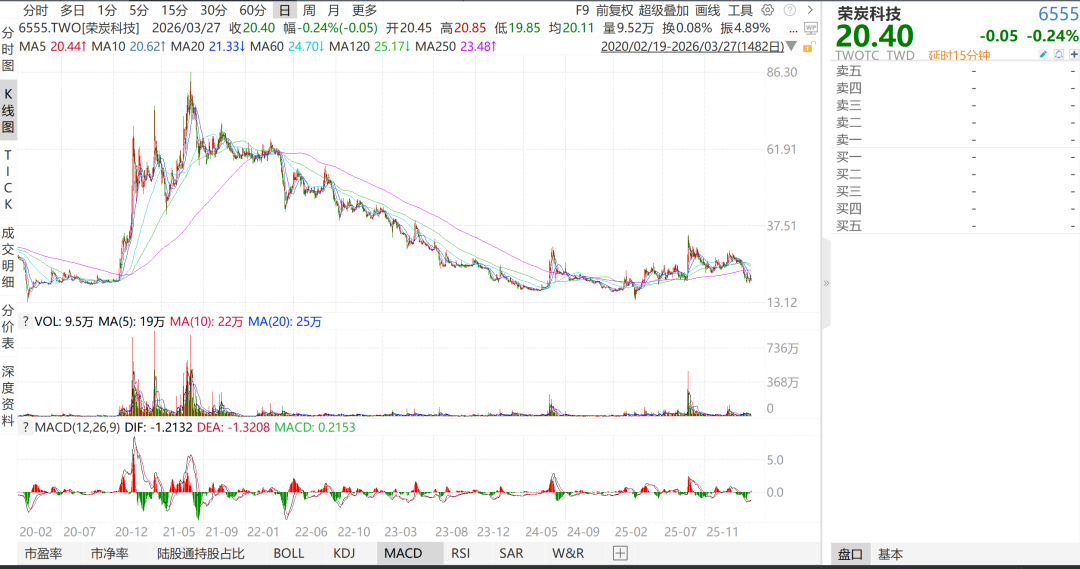Screen dimensions: 1080x569
Task: Click the orange lock icon beside date range
Action: (808, 46)
